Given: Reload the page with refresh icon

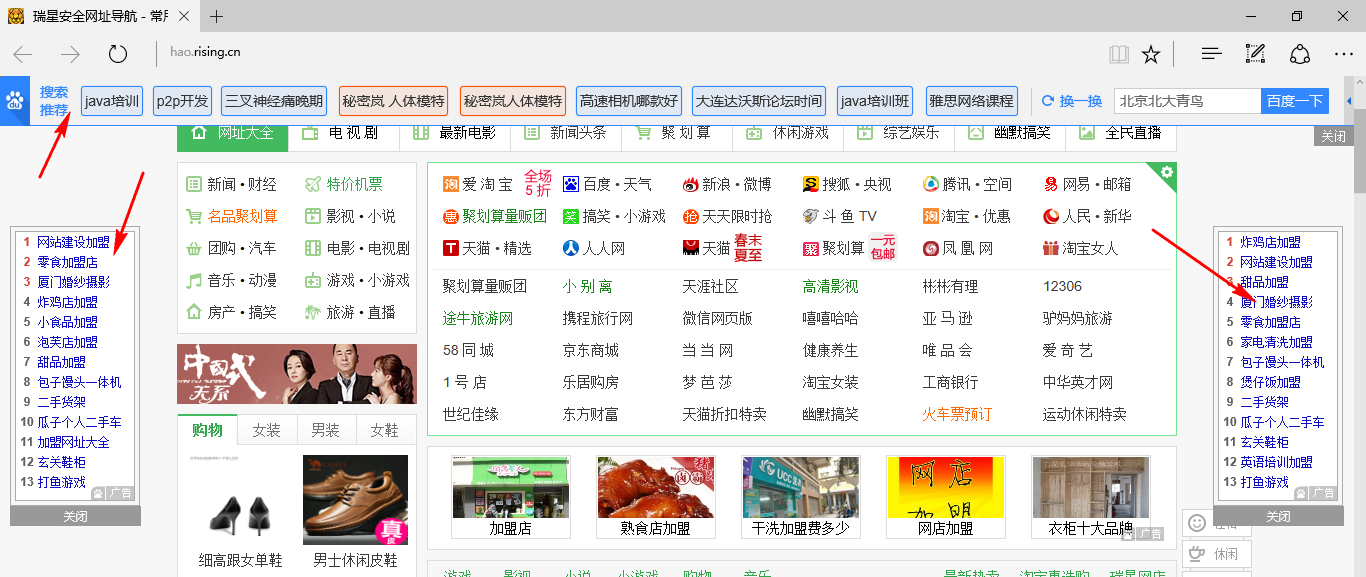Looking at the screenshot, I should [118, 54].
